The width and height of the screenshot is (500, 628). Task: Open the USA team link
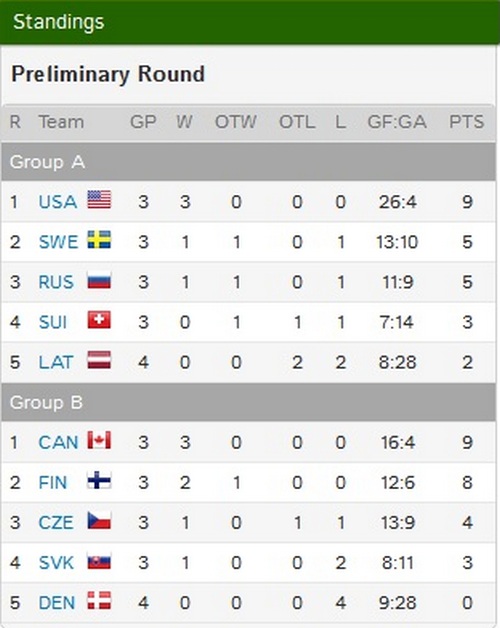coord(57,202)
